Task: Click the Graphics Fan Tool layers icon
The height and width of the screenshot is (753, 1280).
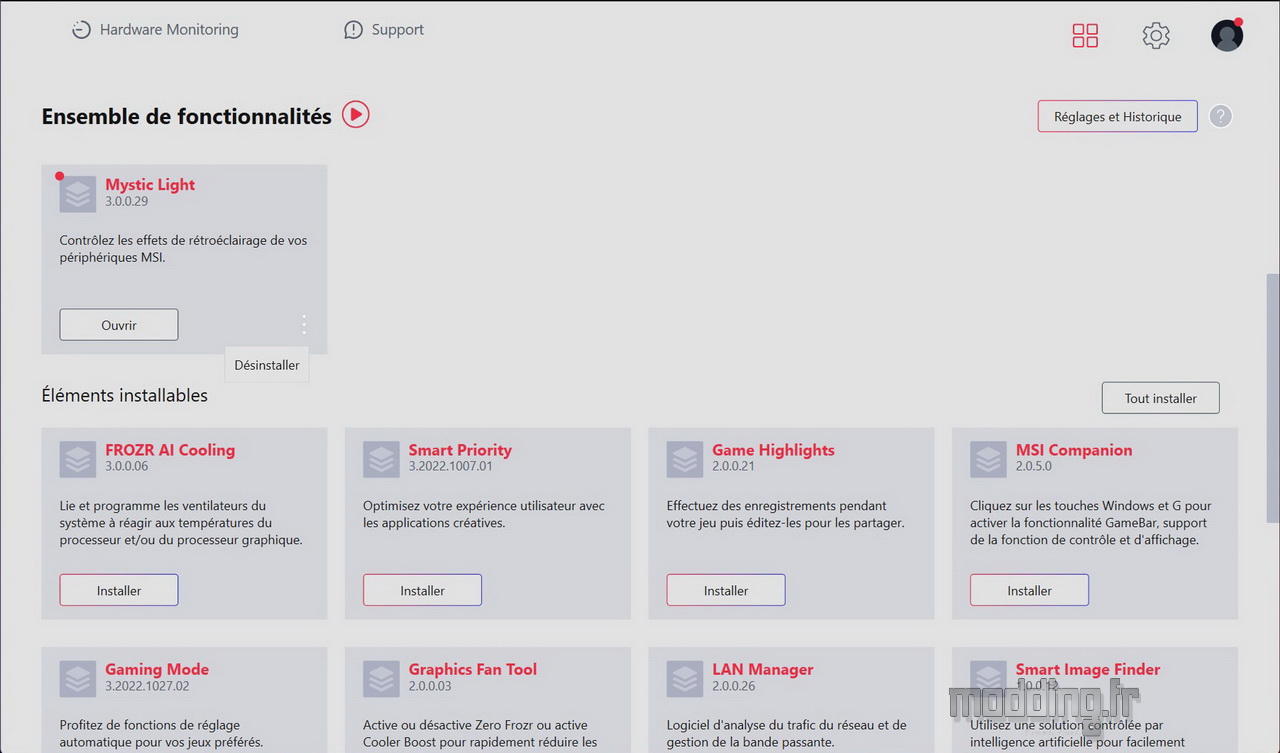Action: [382, 679]
